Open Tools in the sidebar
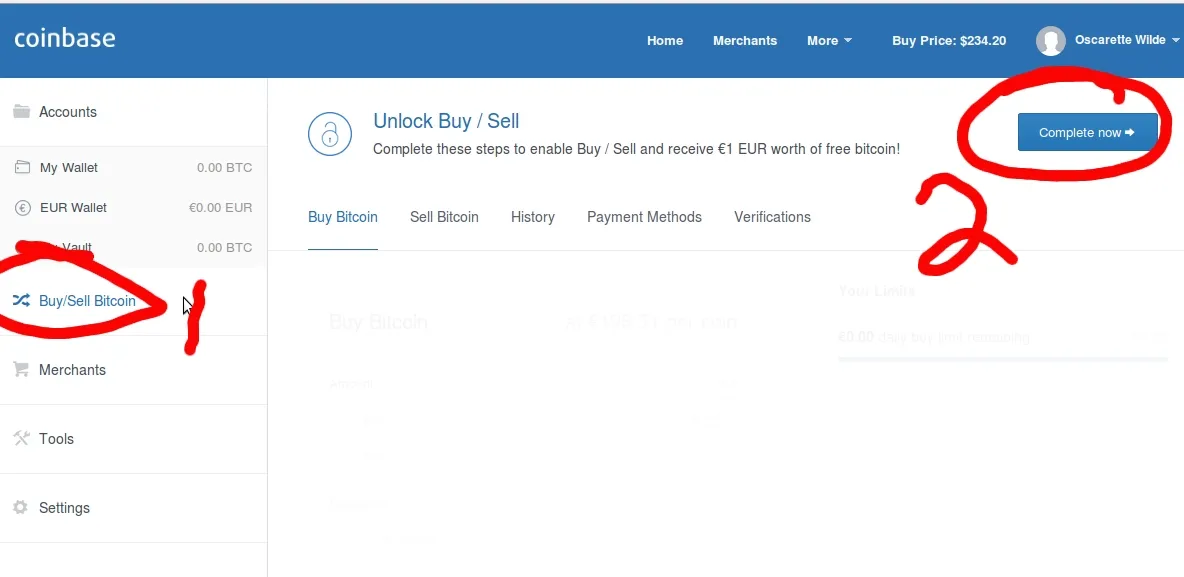Image resolution: width=1184 pixels, height=577 pixels. click(x=57, y=439)
